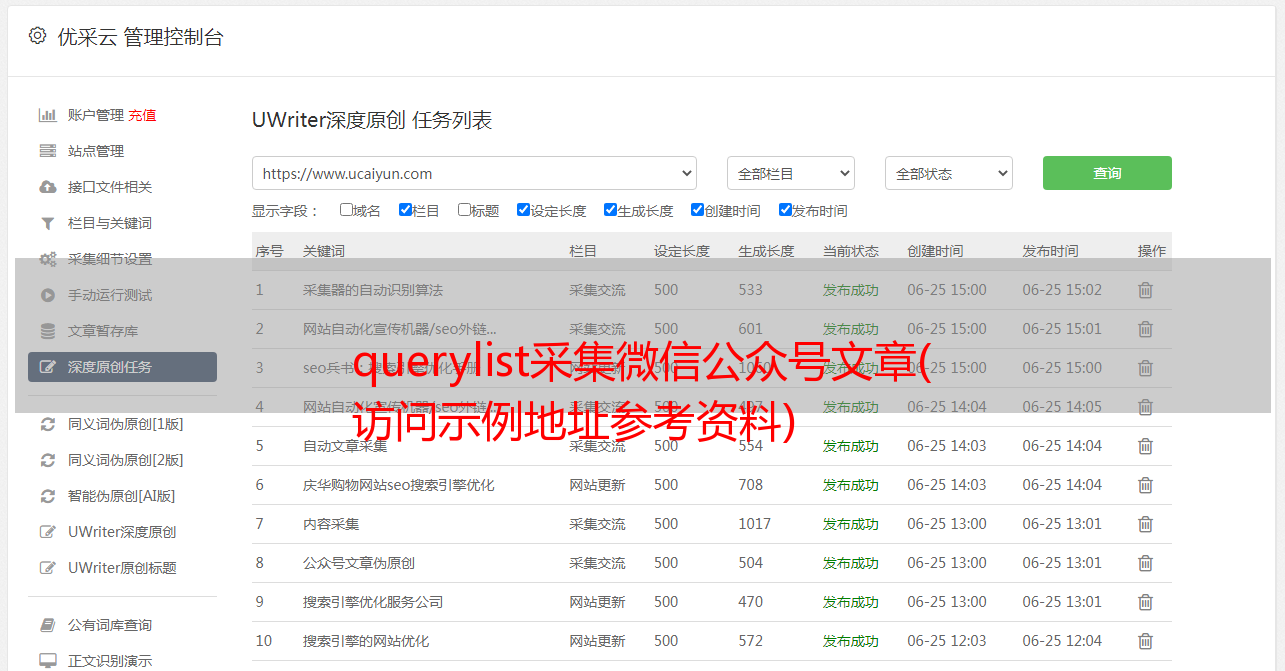Viewport: 1285px width, 671px height.
Task: Disable the 生成长度 column checkbox
Action: pos(610,210)
